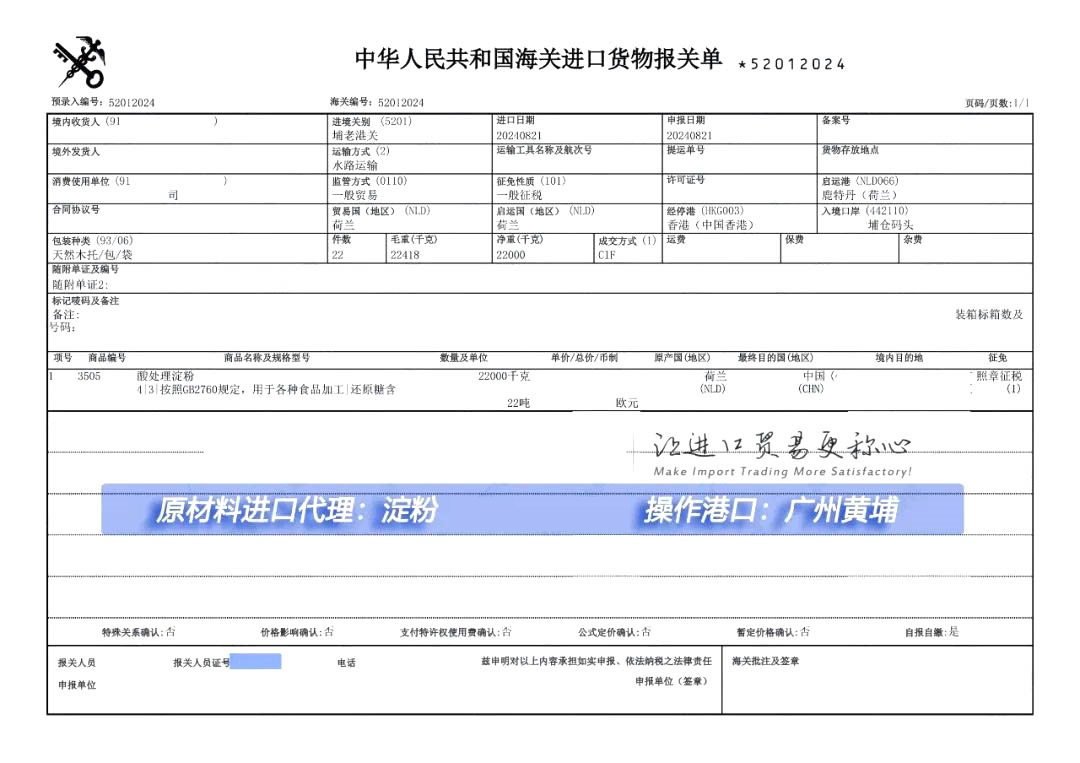1080x763 pixels.
Task: Click the 申报日期 field value
Action: 689,135
